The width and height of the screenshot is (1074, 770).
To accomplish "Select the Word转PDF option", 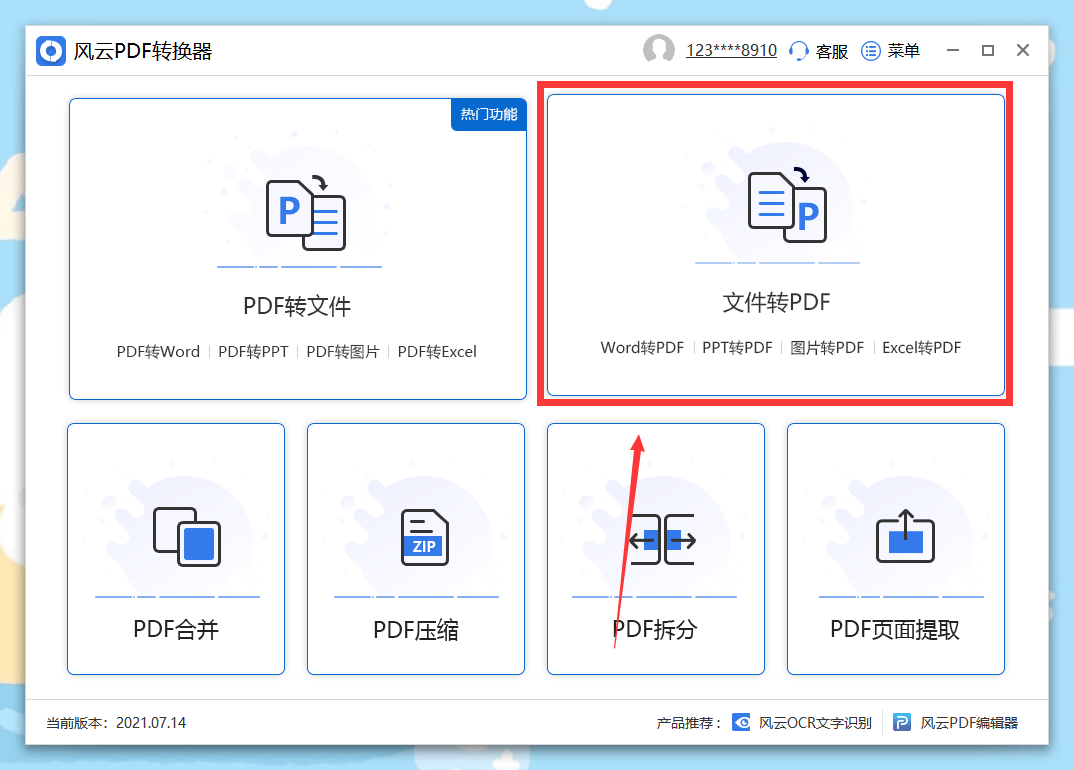I will [641, 347].
